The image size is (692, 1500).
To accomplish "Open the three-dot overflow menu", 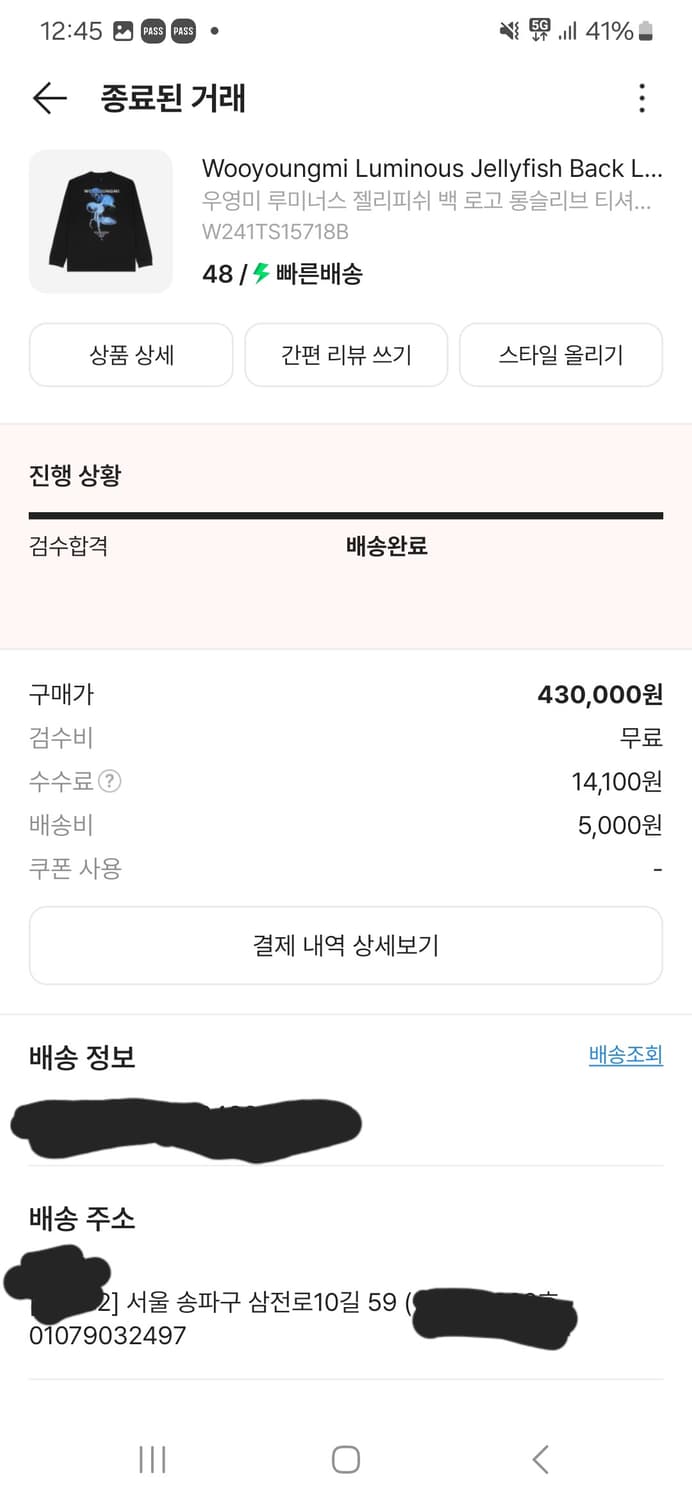I will click(x=641, y=98).
